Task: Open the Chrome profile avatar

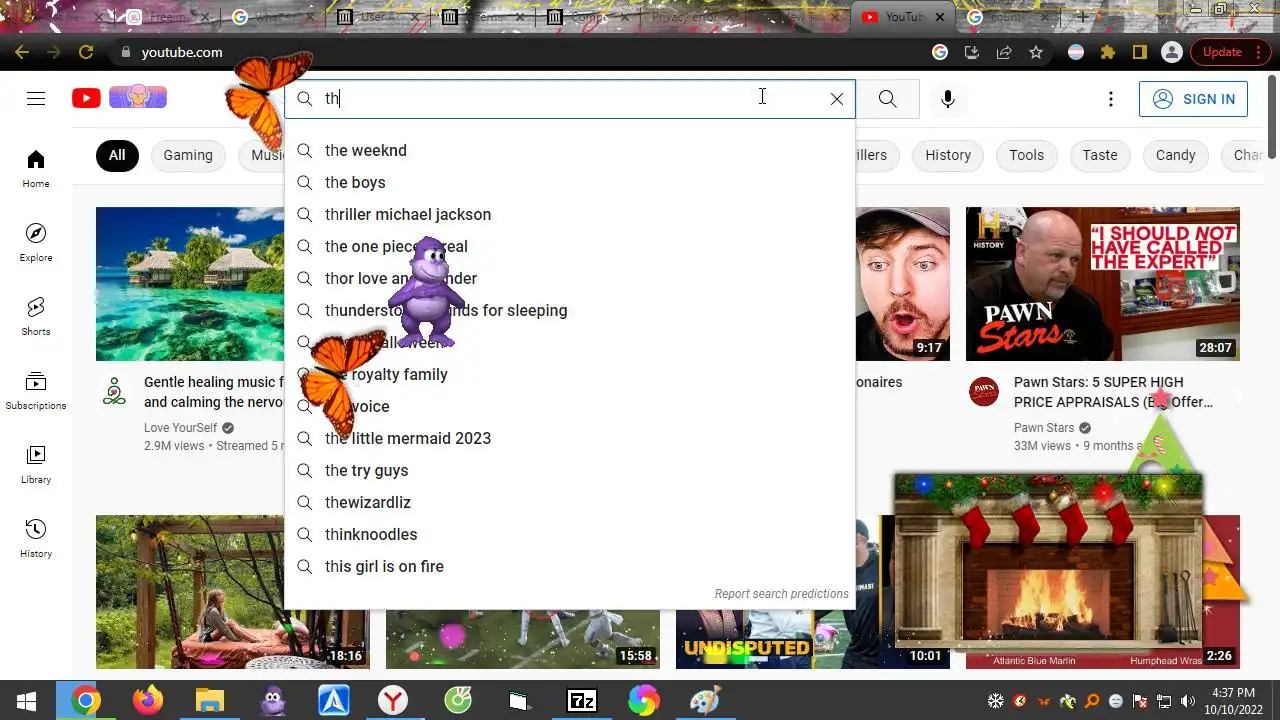Action: pos(1172,52)
